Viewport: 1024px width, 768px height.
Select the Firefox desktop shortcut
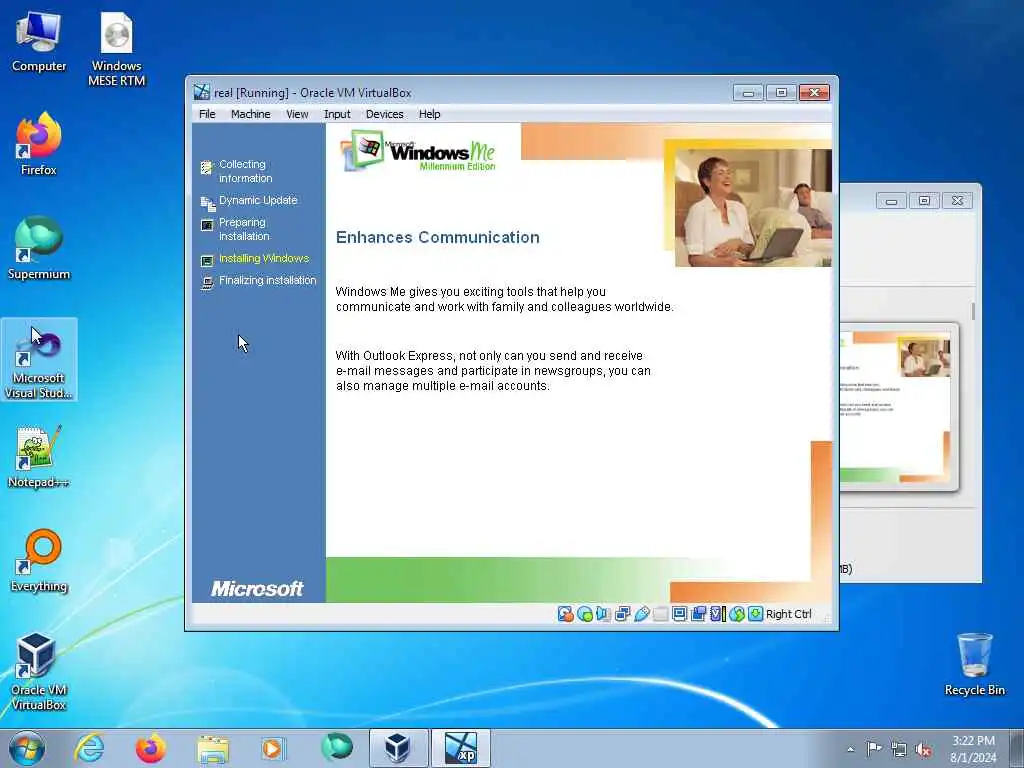pyautogui.click(x=39, y=144)
